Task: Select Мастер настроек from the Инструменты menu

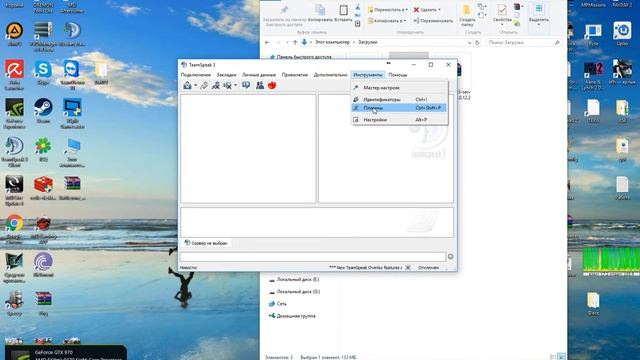Action: [400, 88]
